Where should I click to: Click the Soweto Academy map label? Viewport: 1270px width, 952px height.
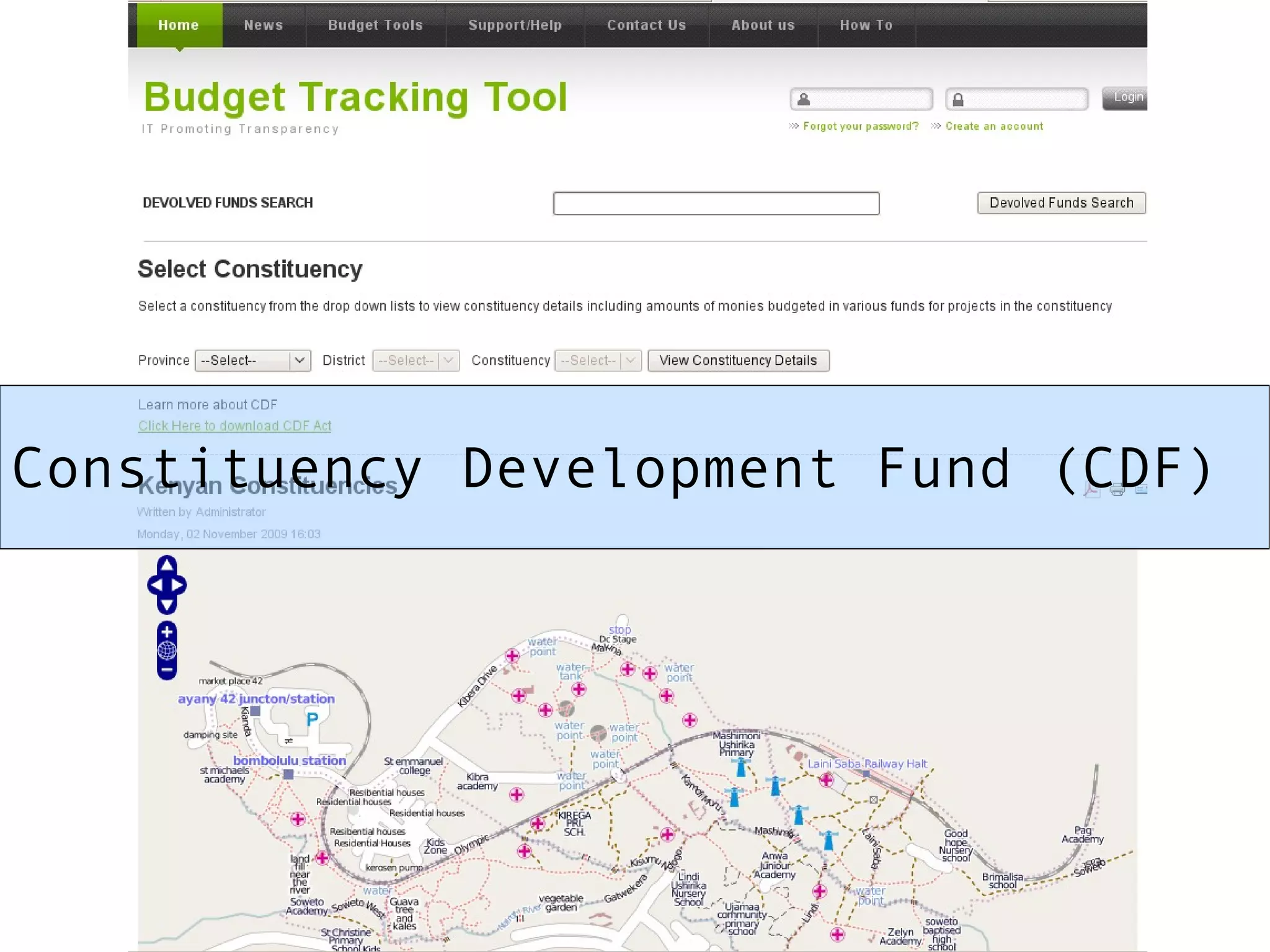pos(307,906)
